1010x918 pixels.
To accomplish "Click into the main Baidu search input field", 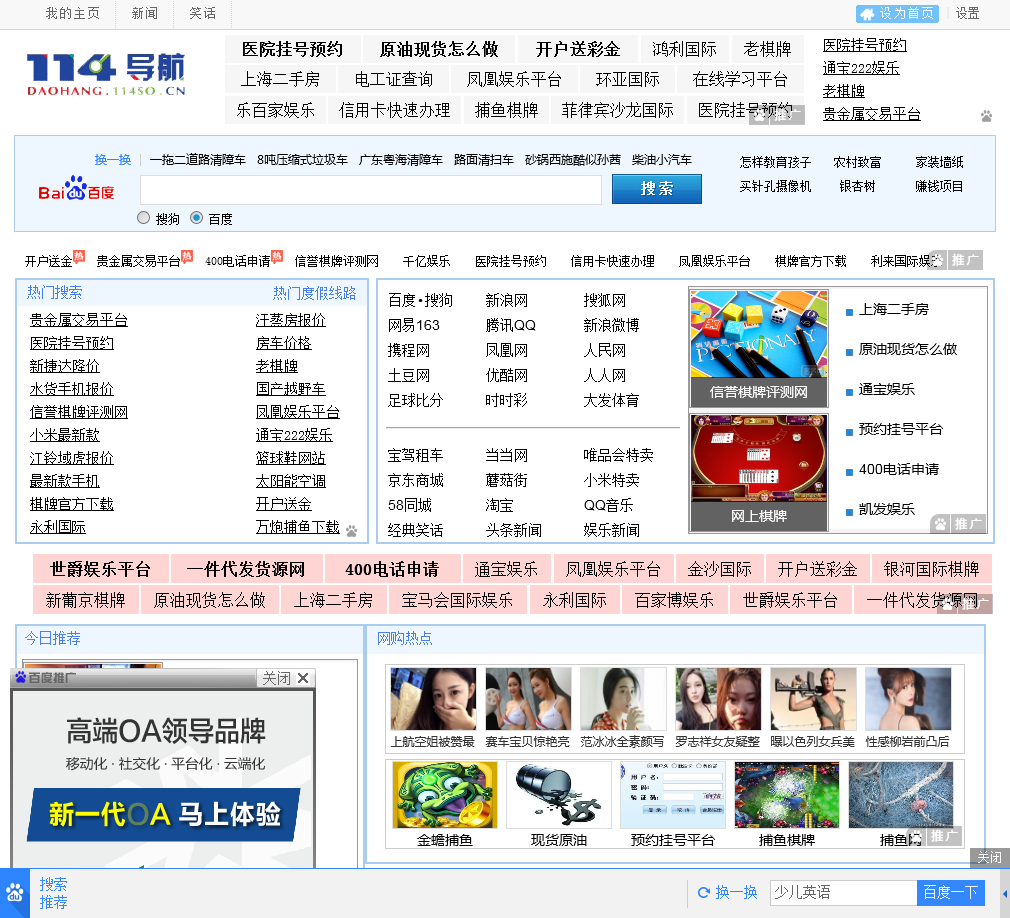I will (371, 189).
